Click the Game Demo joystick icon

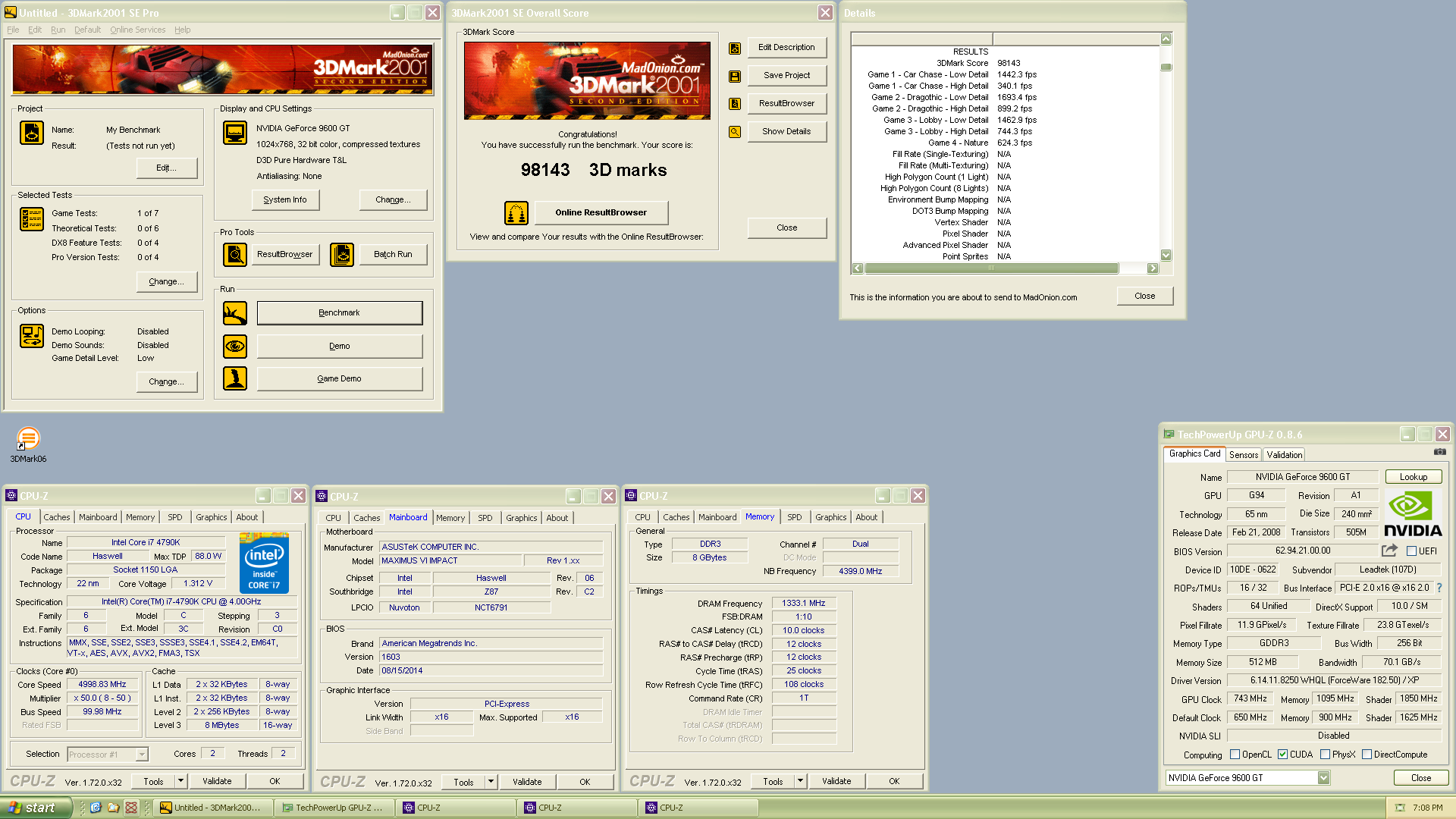(x=235, y=378)
